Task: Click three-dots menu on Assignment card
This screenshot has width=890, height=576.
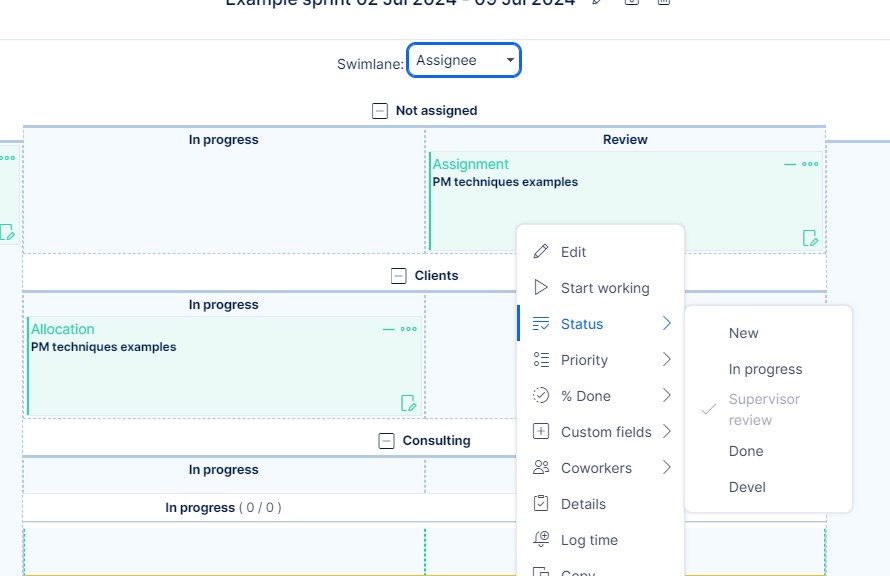Action: (x=810, y=164)
